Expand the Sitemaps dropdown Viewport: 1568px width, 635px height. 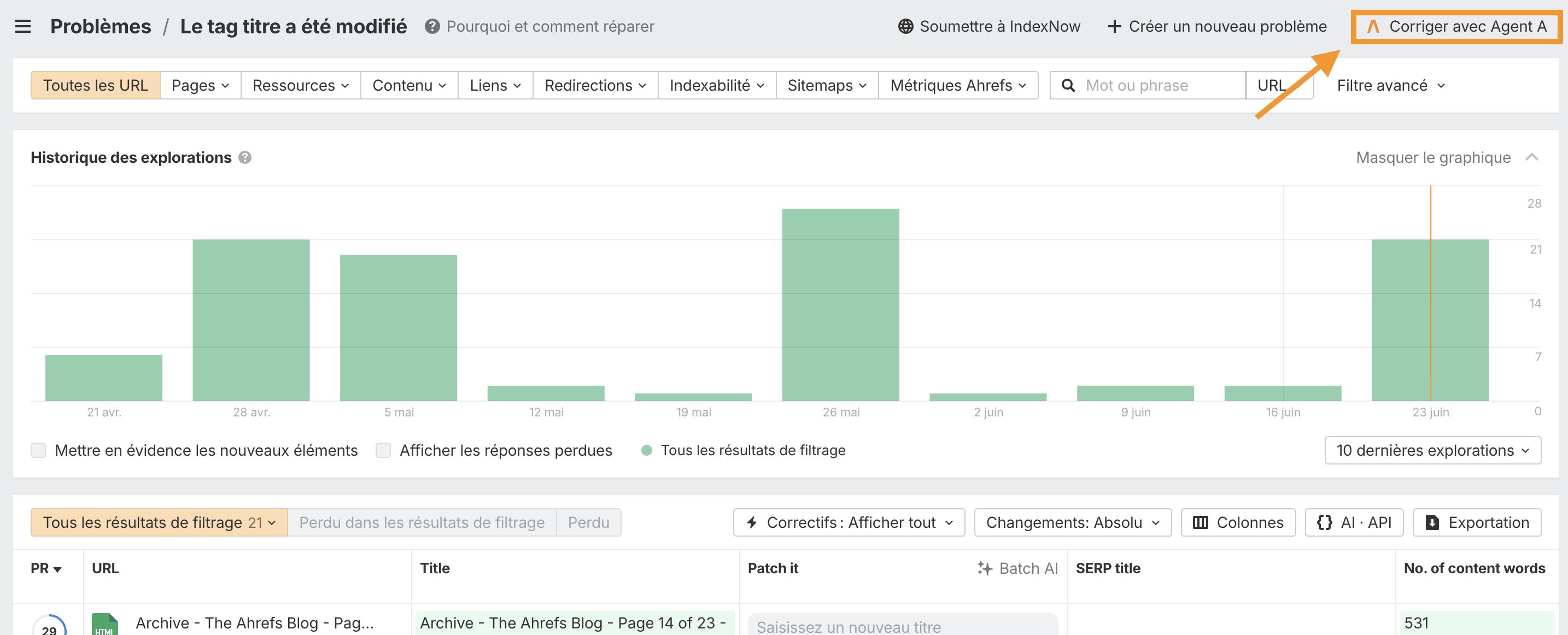827,85
